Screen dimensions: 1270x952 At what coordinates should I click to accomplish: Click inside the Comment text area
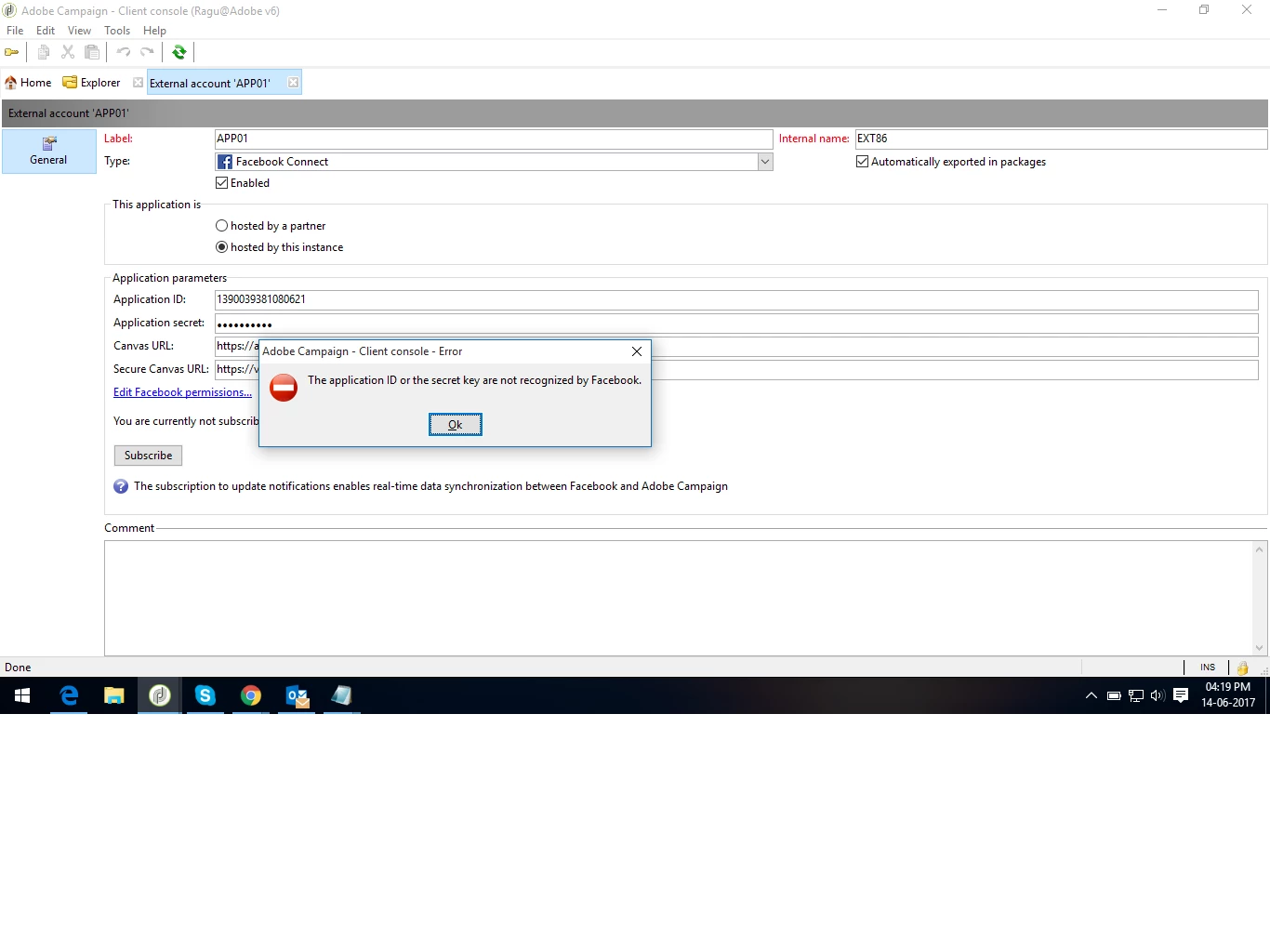click(x=679, y=598)
